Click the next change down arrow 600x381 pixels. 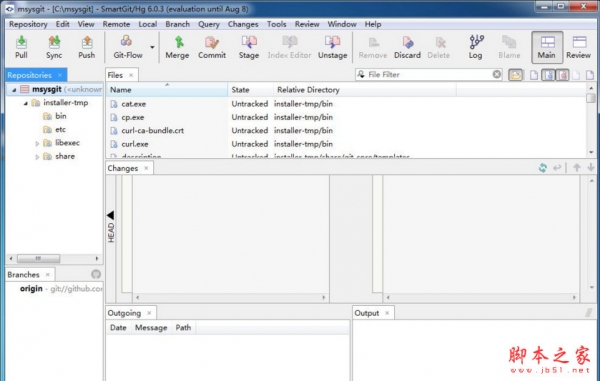click(x=590, y=168)
